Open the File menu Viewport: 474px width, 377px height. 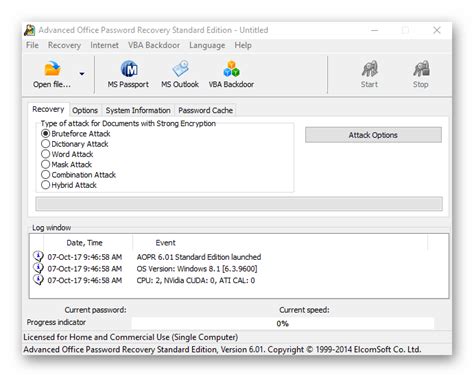[x=32, y=45]
